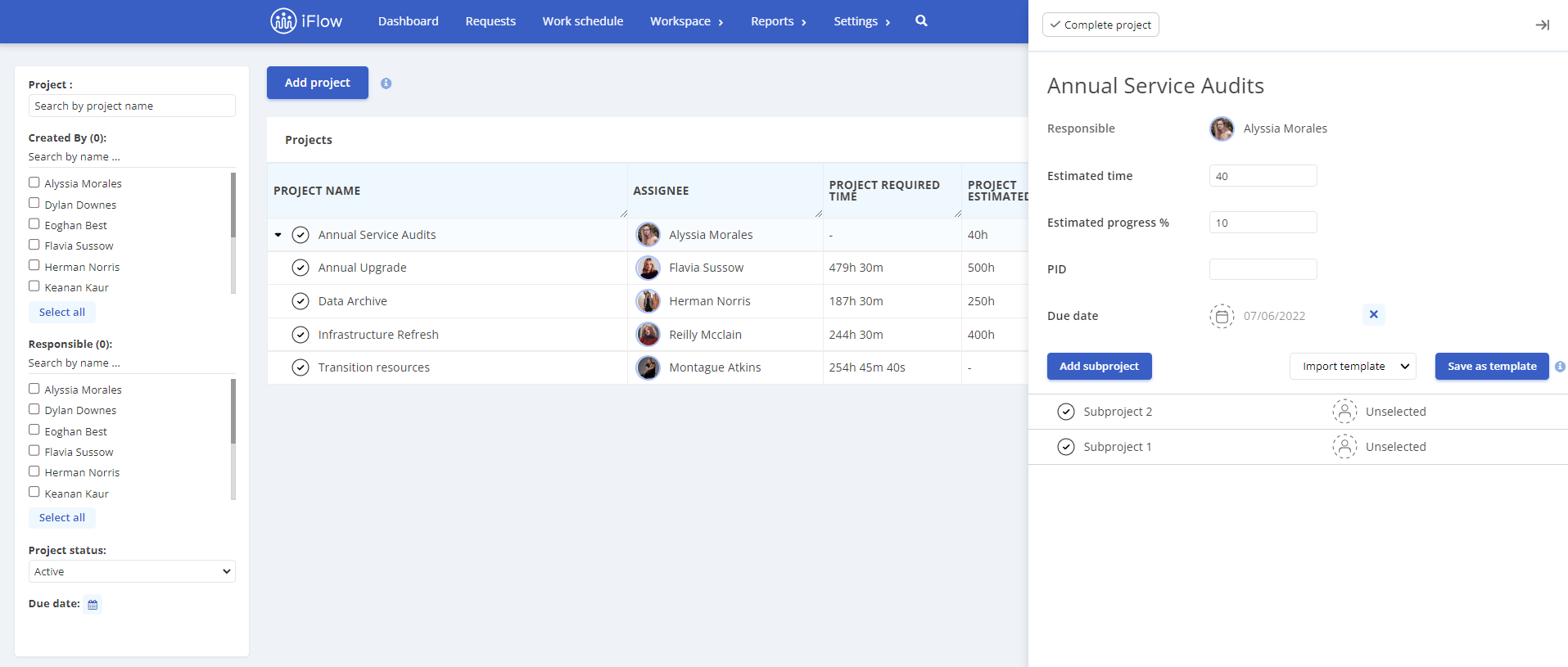Check Herman Norris under Created By
The image size is (1568, 667).
[34, 265]
